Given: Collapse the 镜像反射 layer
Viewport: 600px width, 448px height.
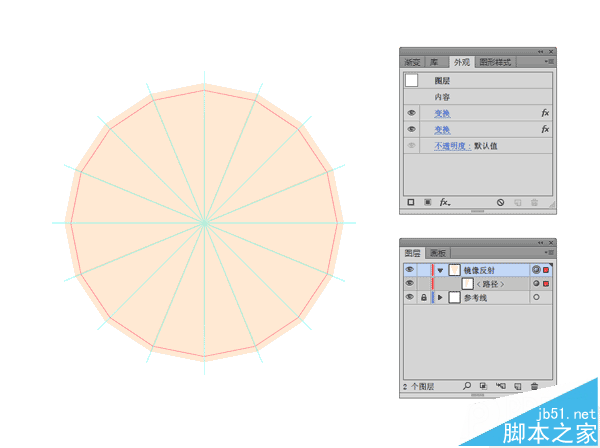Looking at the screenshot, I should tap(440, 270).
